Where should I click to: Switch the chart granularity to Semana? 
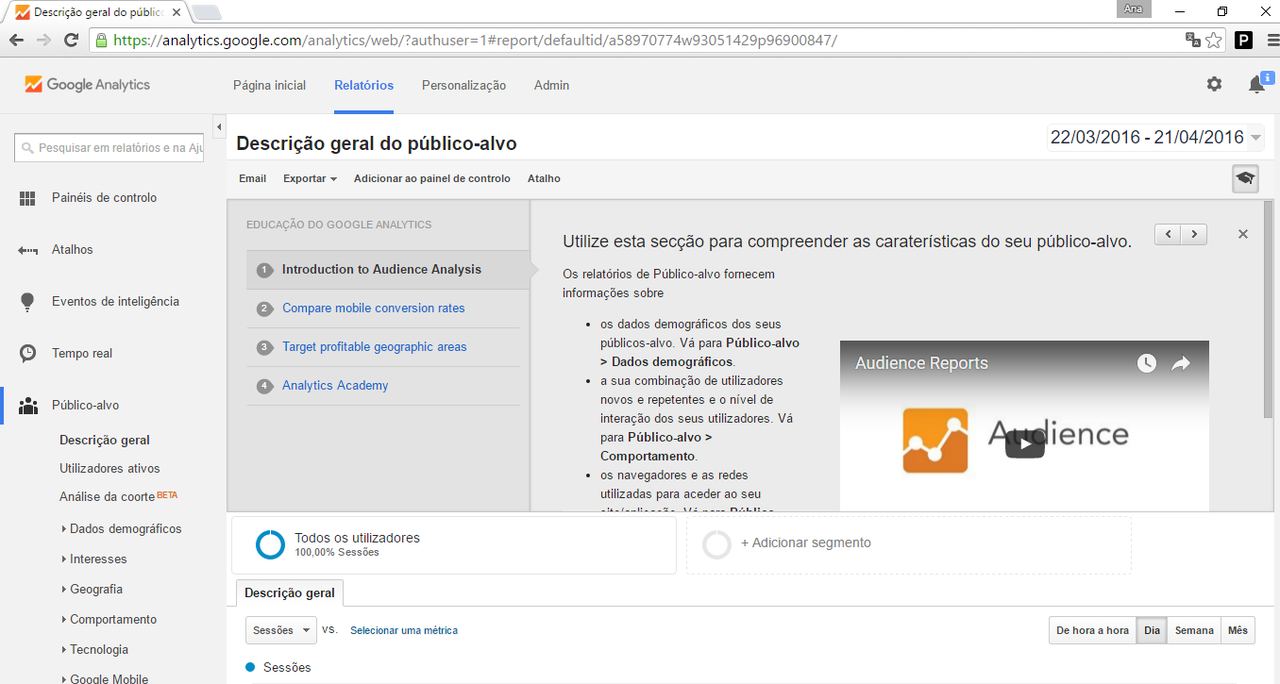coord(1193,630)
